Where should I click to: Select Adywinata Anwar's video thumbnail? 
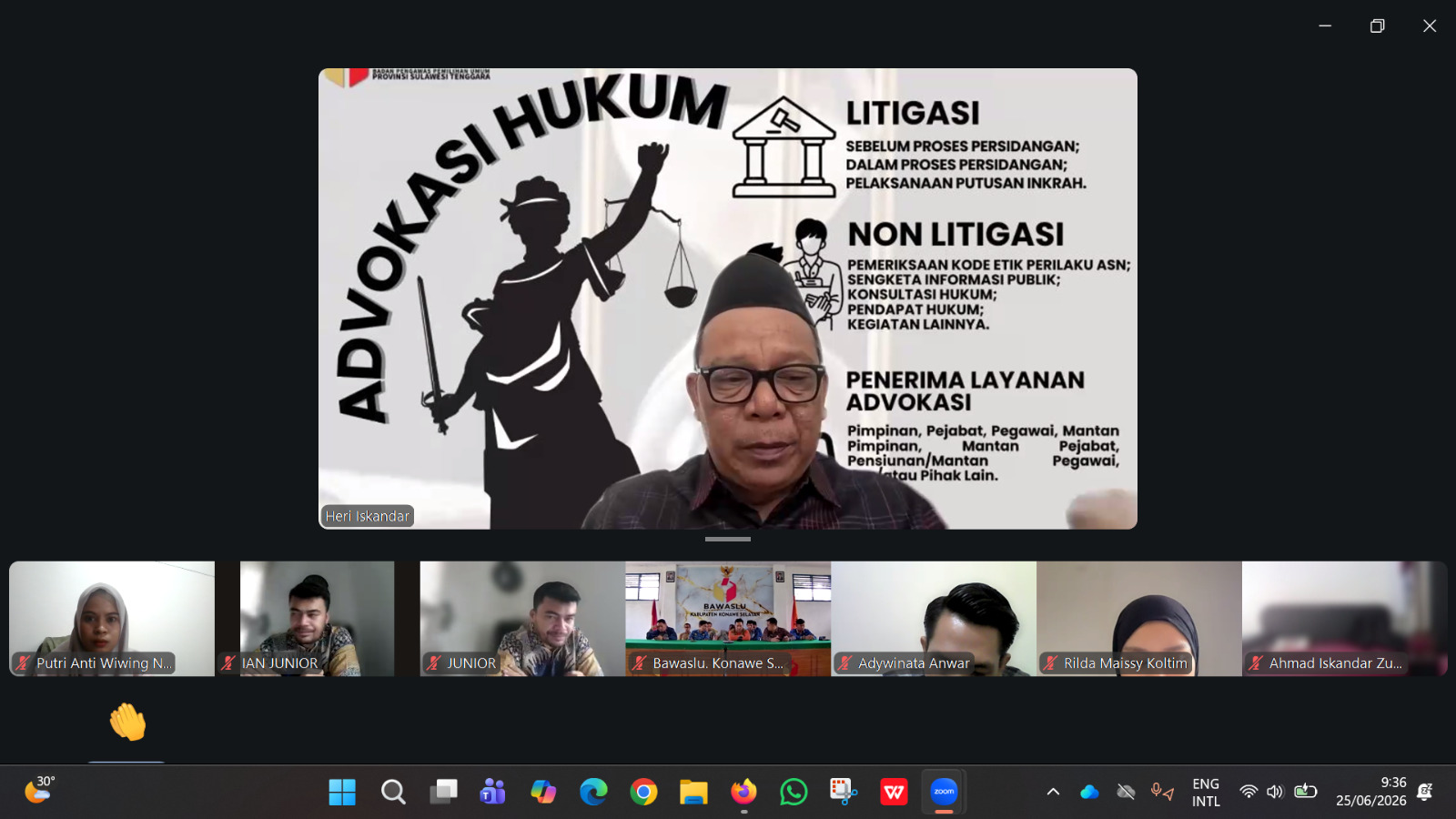point(935,619)
